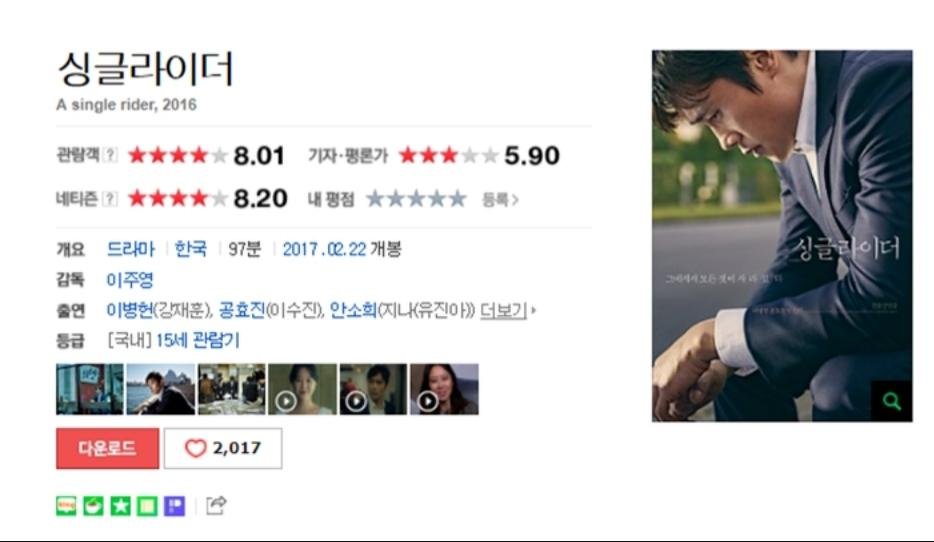934x542 pixels.
Task: Open 등록 to register my rating
Action: click(x=500, y=200)
